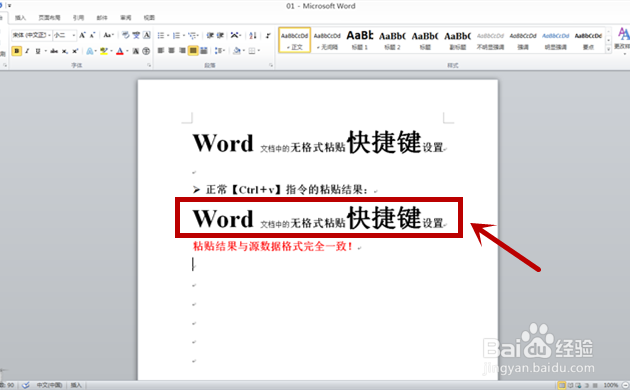Toggle Align Text Left
The height and width of the screenshot is (390, 630).
161,51
